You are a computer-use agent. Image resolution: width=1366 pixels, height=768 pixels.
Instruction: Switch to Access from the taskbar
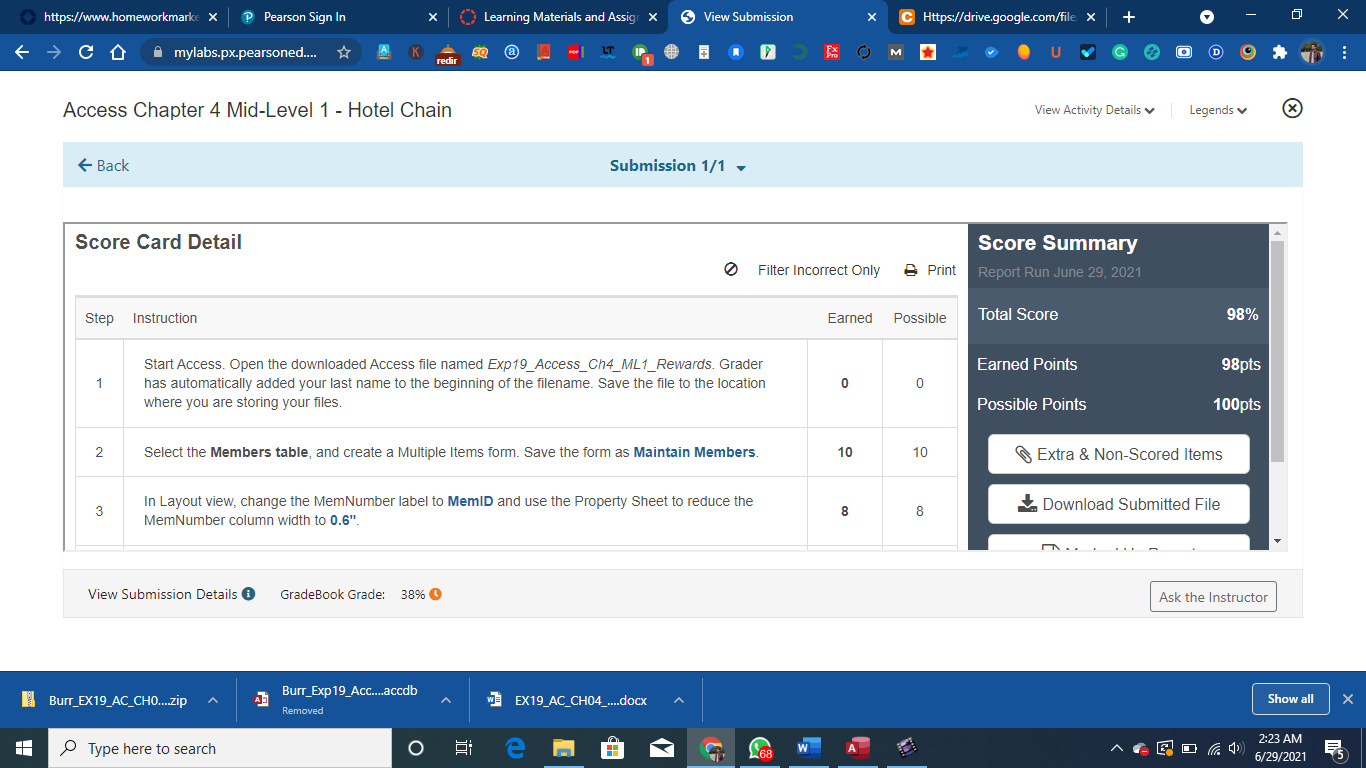pyautogui.click(x=858, y=748)
